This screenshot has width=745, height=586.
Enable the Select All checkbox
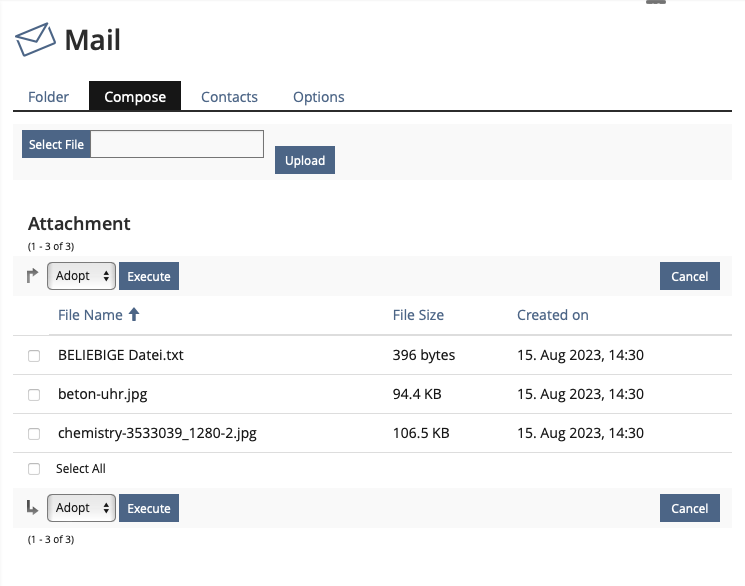point(34,469)
